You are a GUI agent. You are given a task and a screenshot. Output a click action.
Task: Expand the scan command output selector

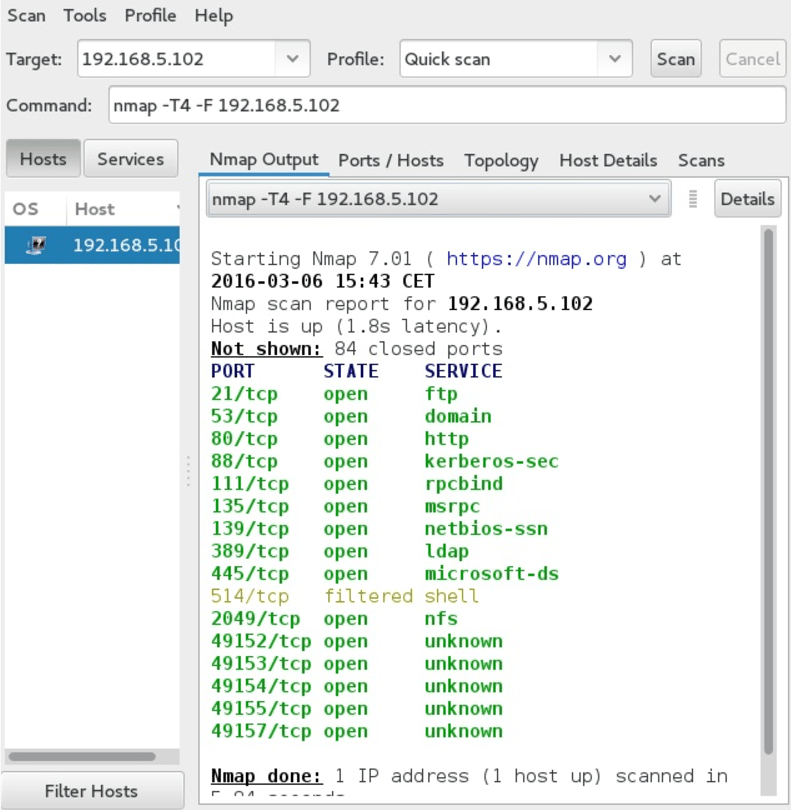pyautogui.click(x=655, y=199)
